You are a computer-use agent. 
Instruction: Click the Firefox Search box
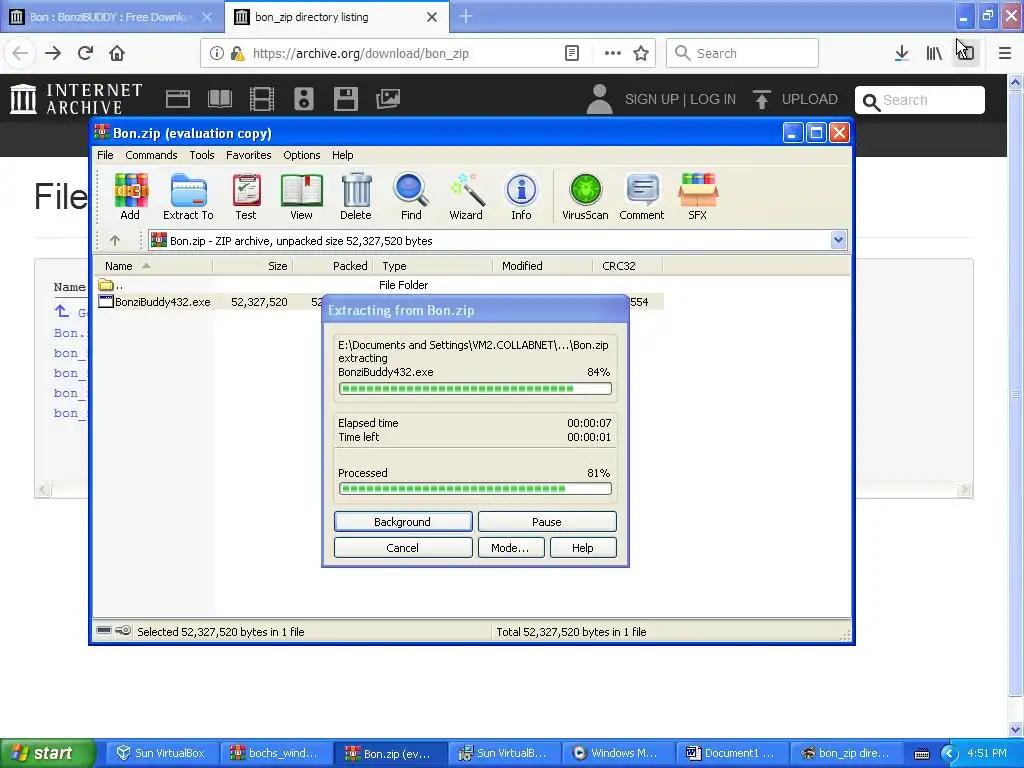pyautogui.click(x=742, y=54)
